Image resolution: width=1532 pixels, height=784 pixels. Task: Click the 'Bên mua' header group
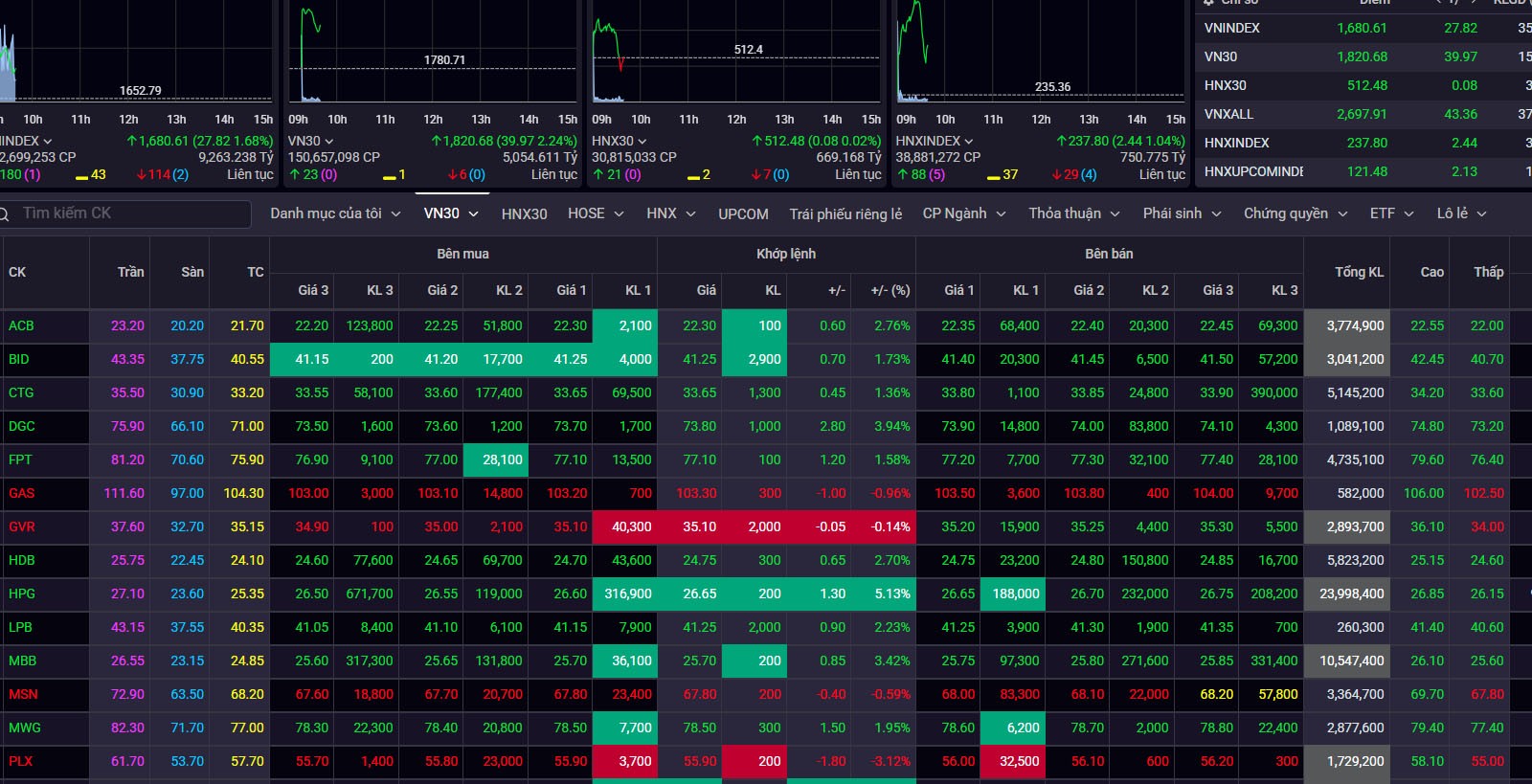pos(462,254)
